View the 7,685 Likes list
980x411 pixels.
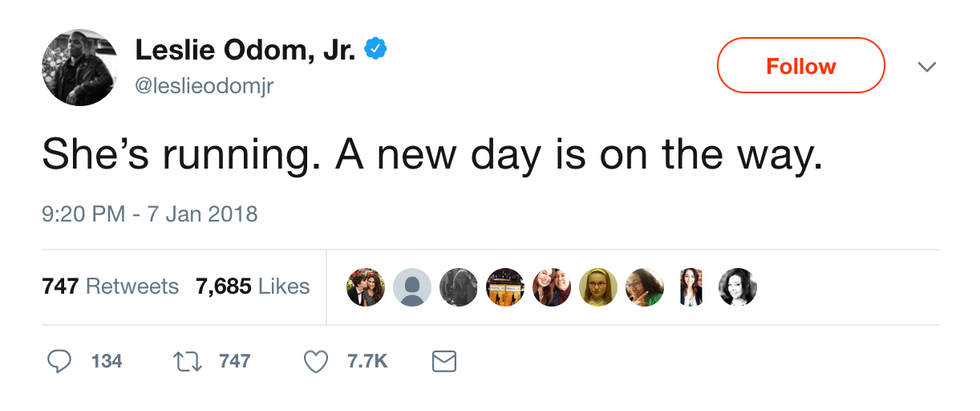click(x=253, y=286)
